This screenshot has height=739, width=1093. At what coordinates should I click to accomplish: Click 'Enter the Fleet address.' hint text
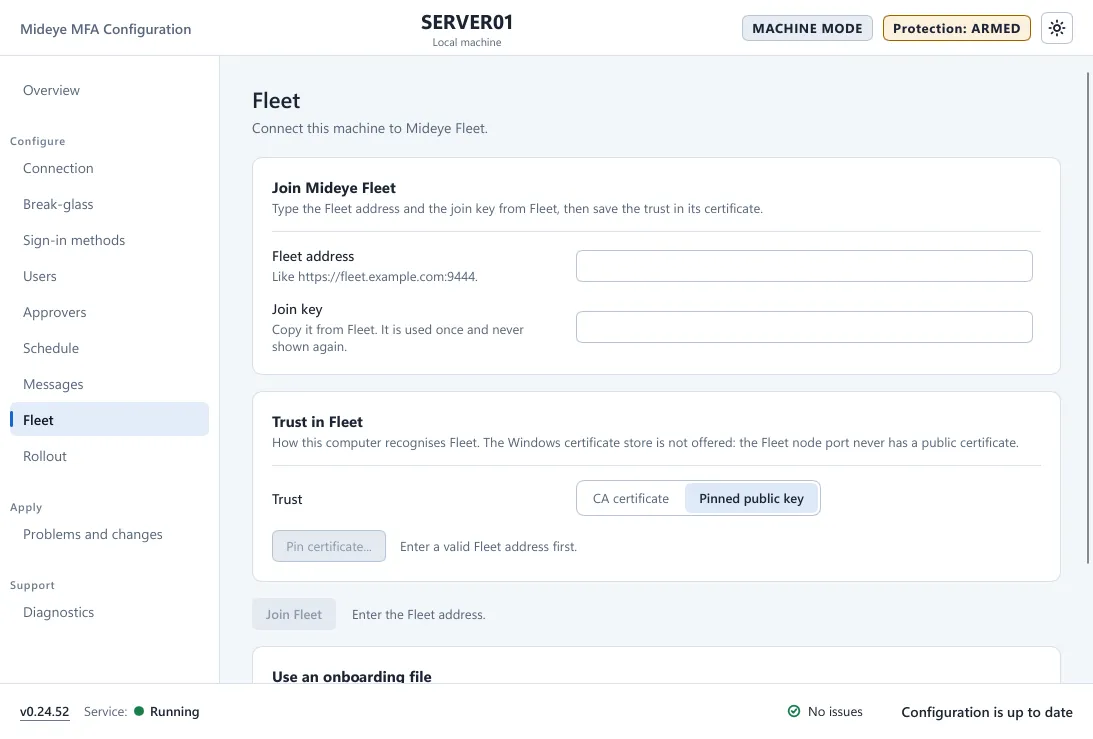[418, 614]
